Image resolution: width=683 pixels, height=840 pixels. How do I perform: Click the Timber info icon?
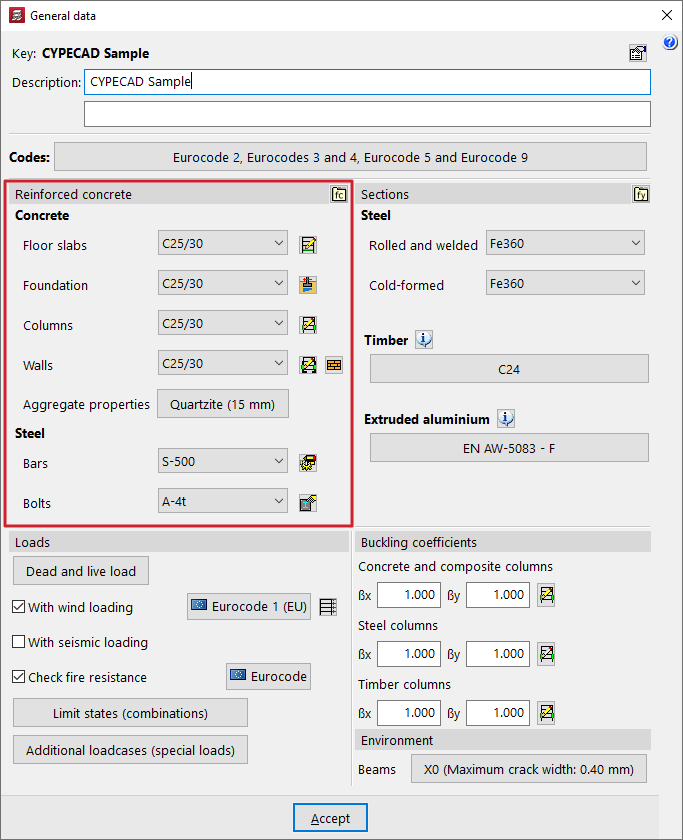click(x=424, y=340)
